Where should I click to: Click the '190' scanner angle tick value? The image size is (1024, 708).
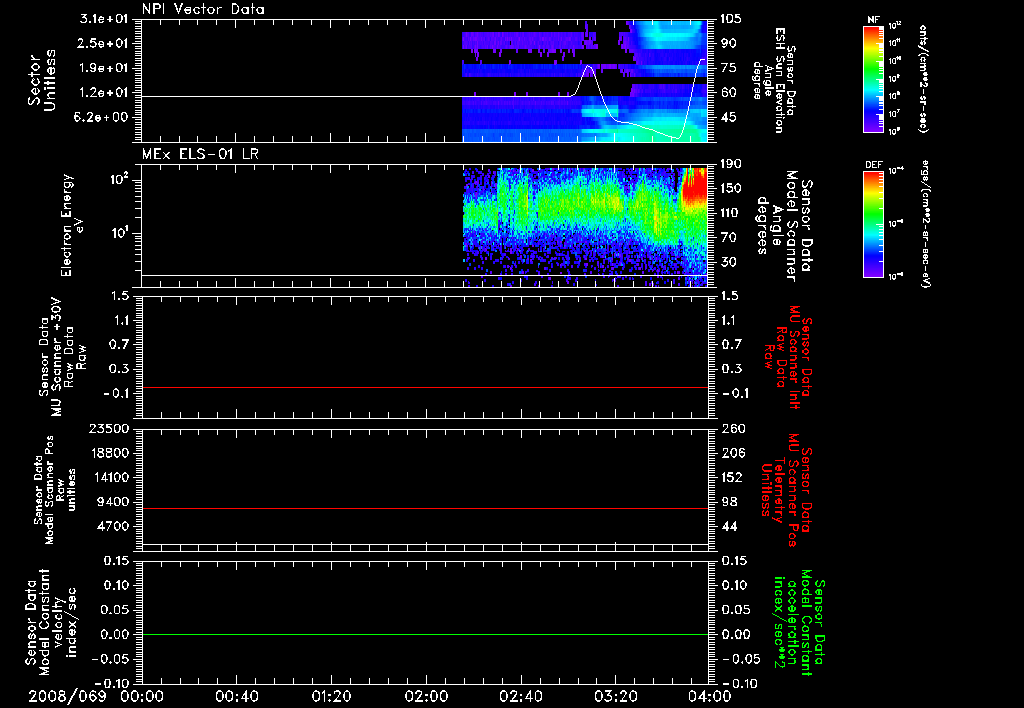tap(731, 164)
